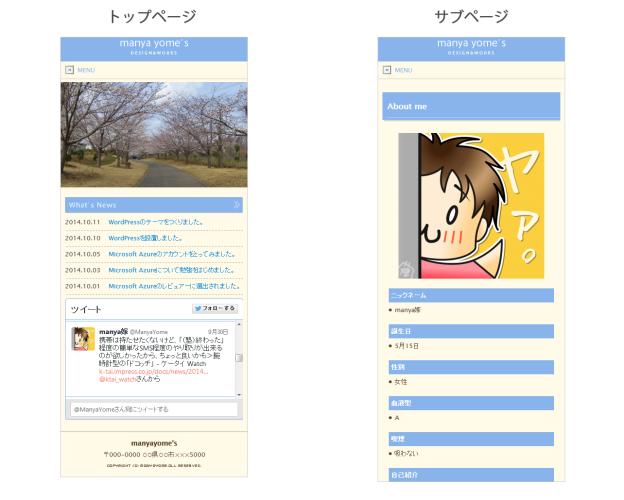Open the @ktai_watch mention link
The image size is (624, 500).
point(117,379)
